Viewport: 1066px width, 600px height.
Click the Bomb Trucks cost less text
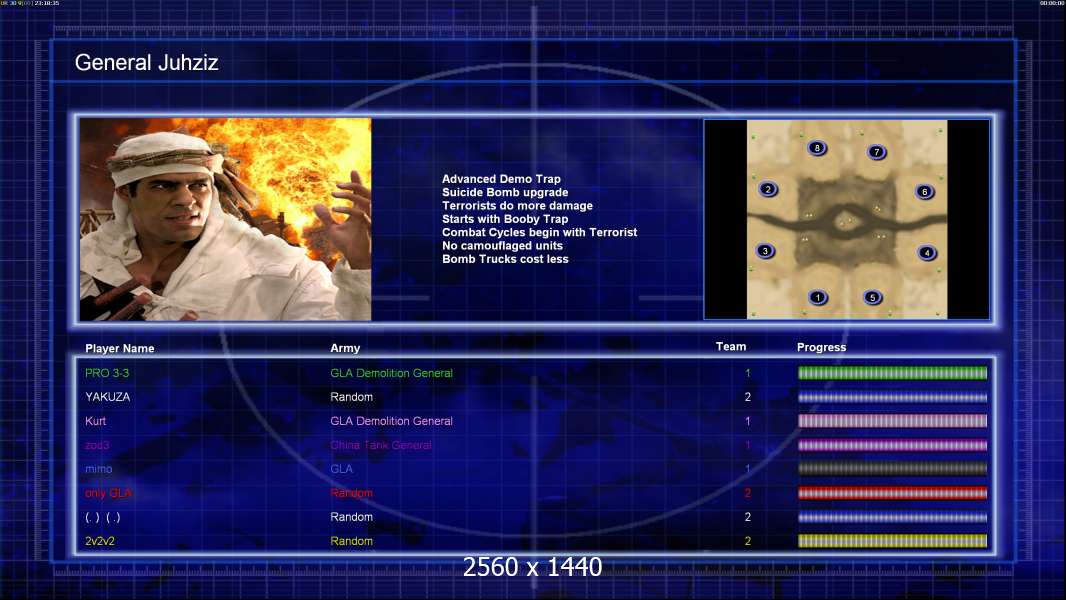click(x=505, y=259)
